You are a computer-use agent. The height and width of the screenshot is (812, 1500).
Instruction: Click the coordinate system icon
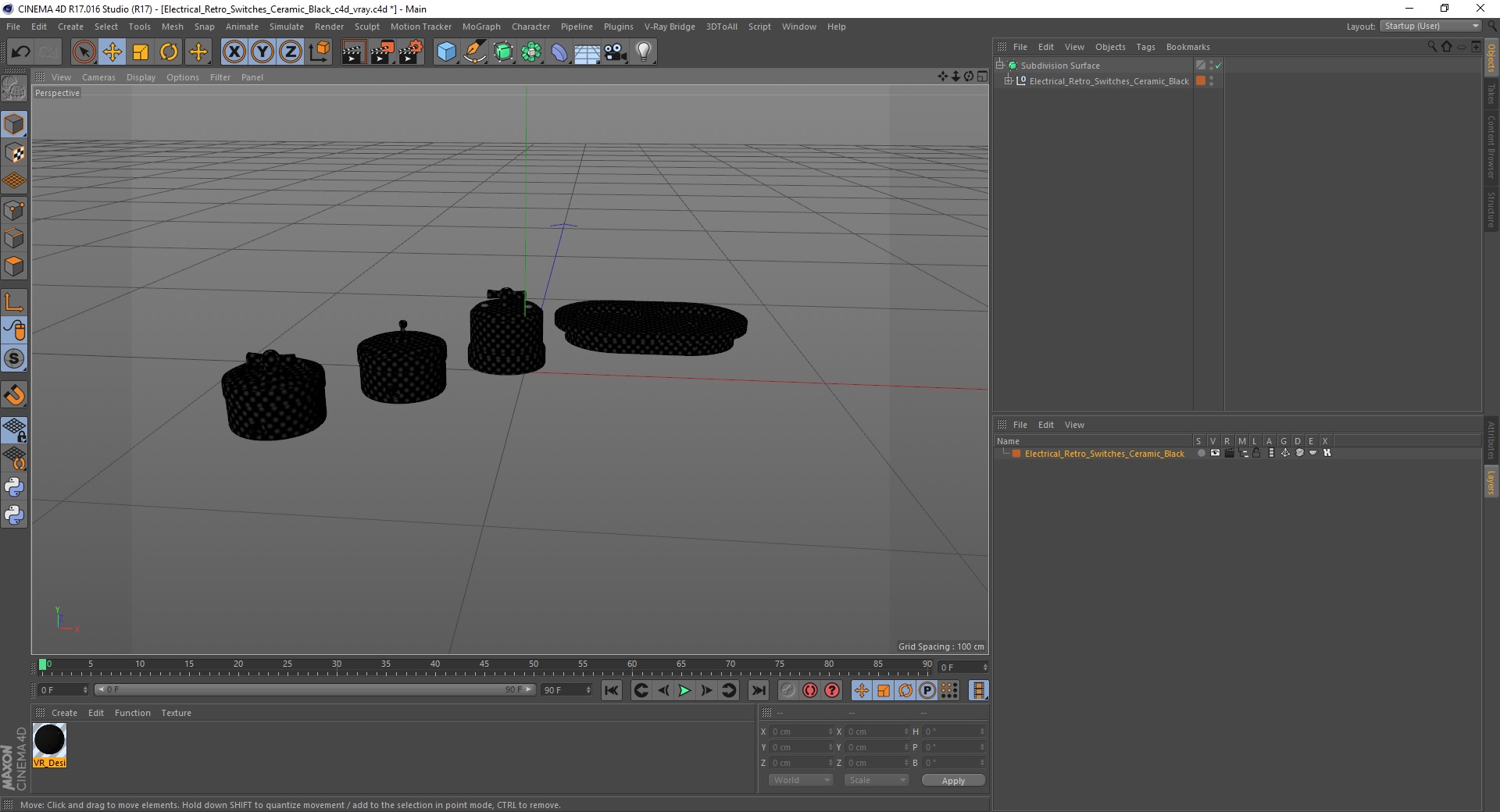[x=319, y=52]
